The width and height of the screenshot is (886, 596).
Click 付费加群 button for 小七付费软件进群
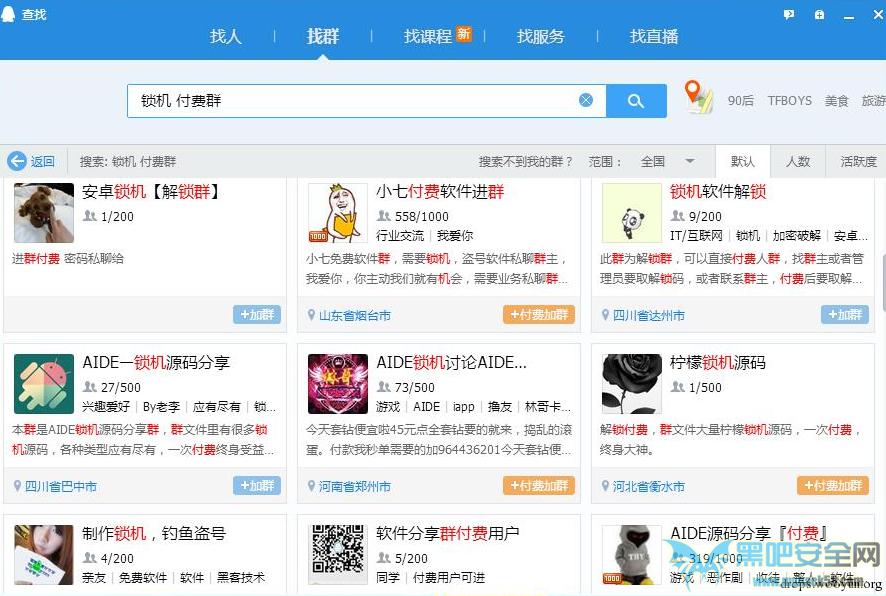pos(539,315)
